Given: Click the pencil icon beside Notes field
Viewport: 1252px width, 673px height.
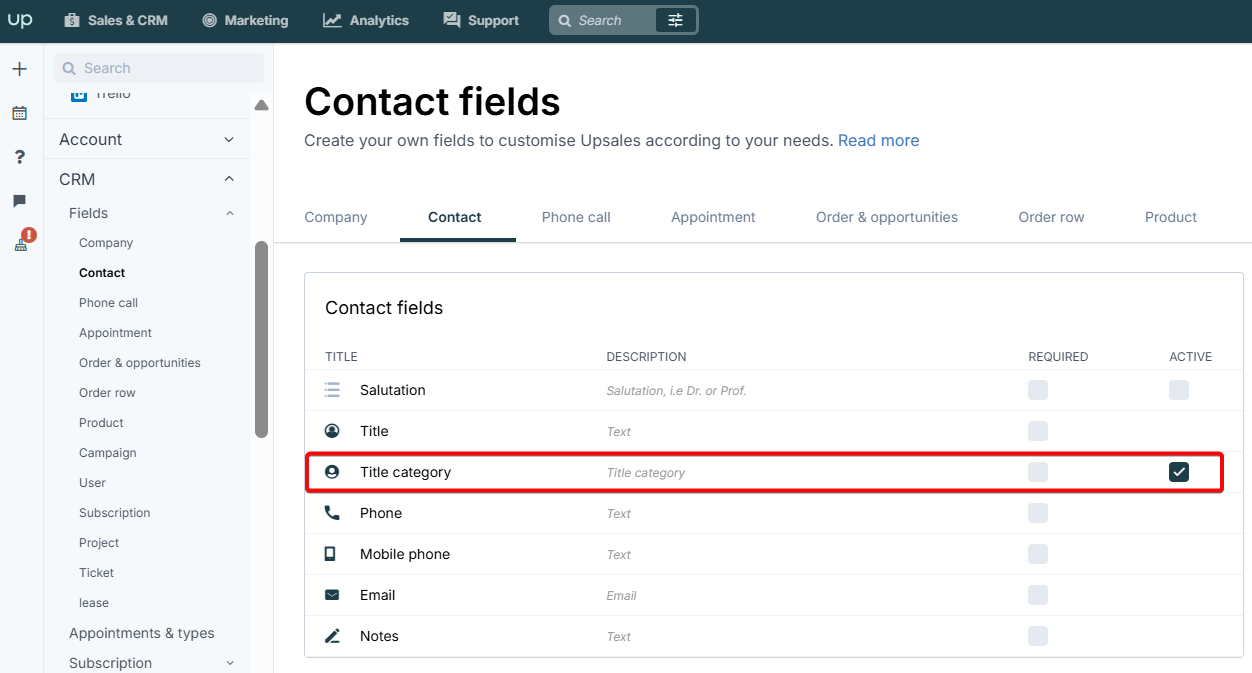Looking at the screenshot, I should click(332, 636).
